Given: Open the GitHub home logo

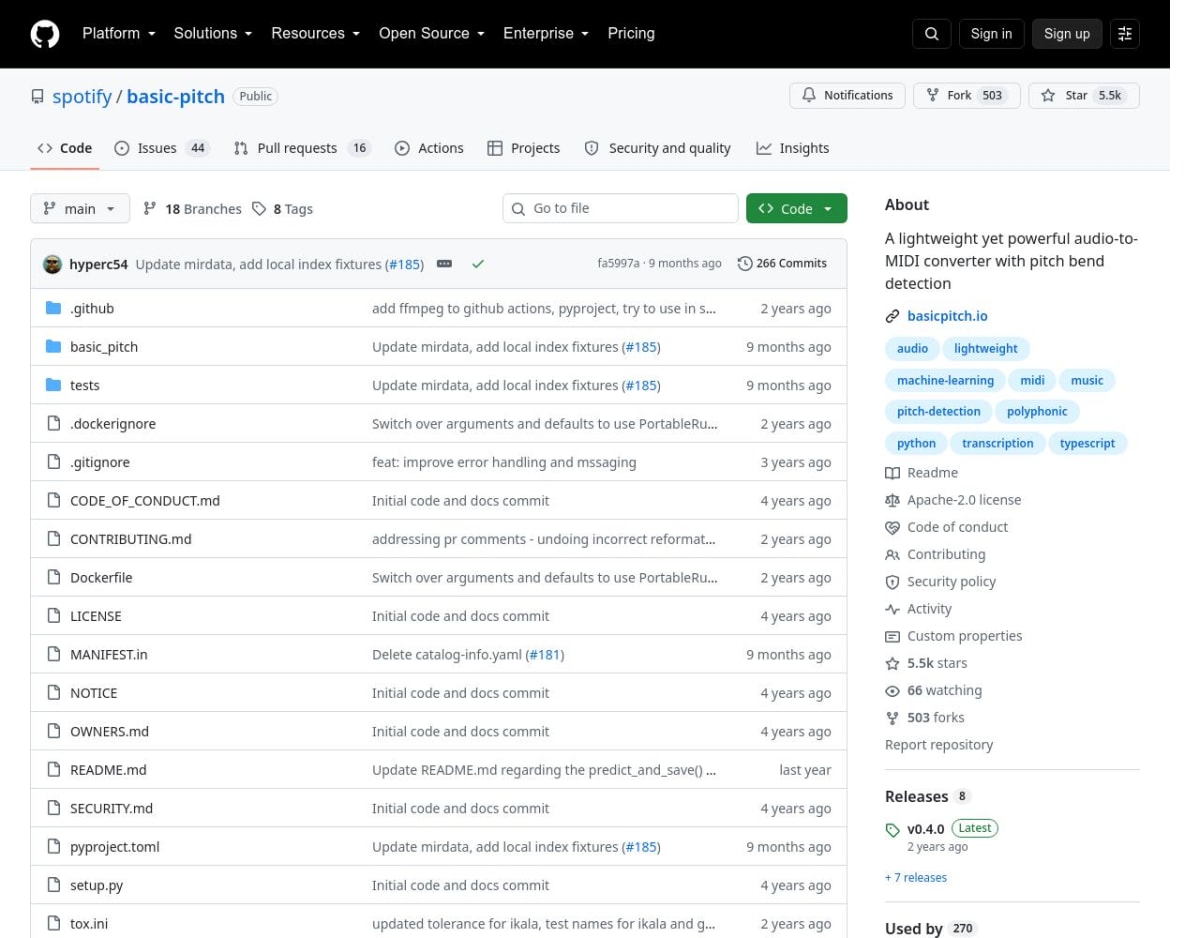Looking at the screenshot, I should pyautogui.click(x=44, y=34).
